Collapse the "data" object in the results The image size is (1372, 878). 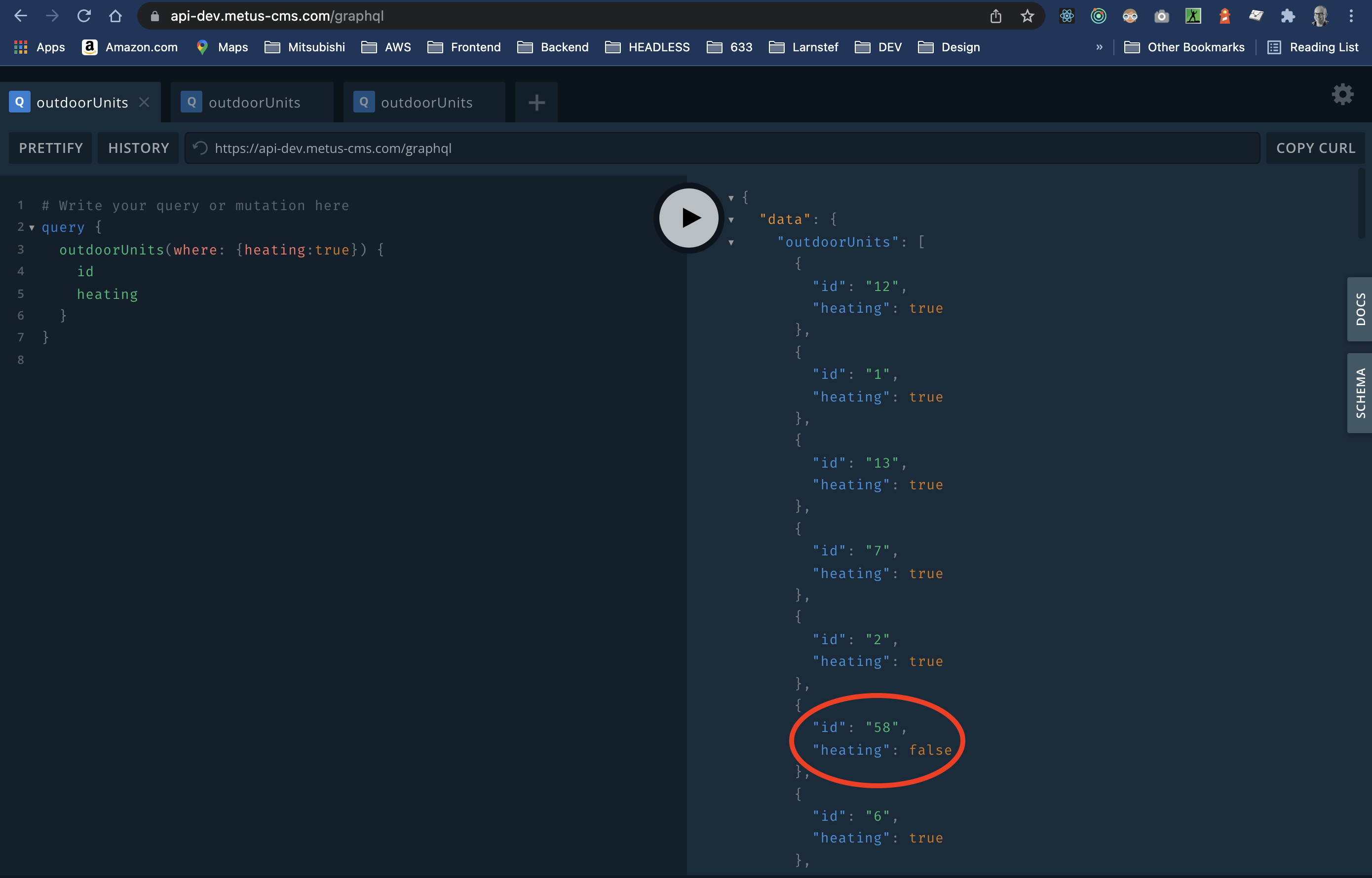pos(732,219)
